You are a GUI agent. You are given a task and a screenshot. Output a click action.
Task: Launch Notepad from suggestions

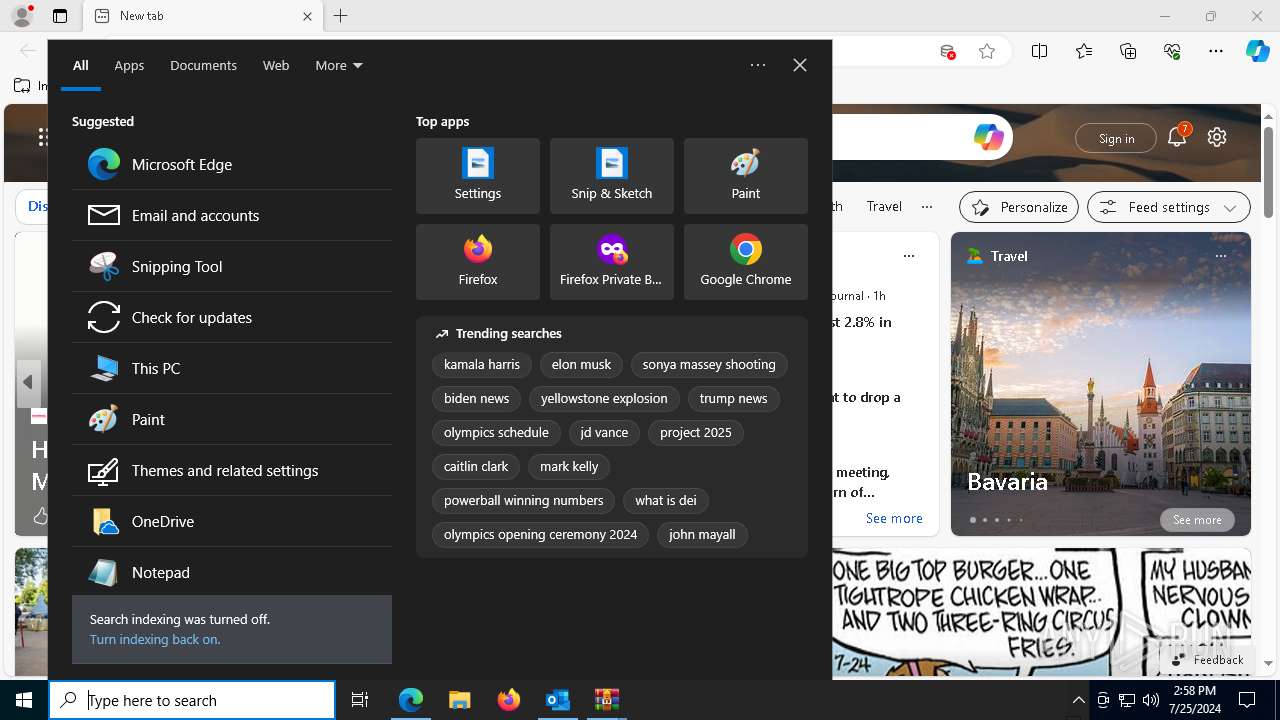(231, 572)
